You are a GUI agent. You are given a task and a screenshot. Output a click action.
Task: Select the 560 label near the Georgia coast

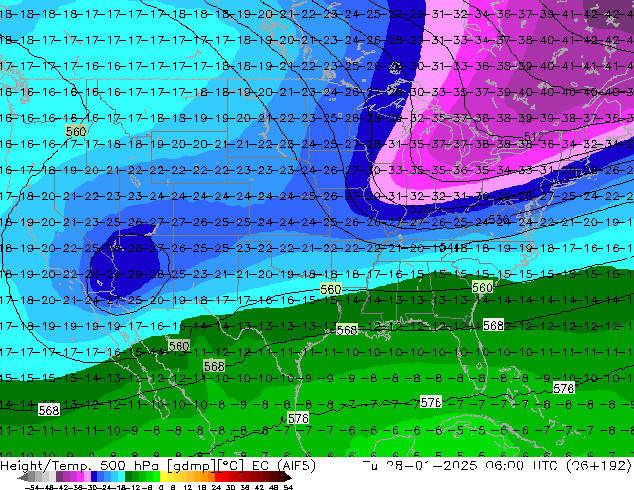(x=482, y=287)
